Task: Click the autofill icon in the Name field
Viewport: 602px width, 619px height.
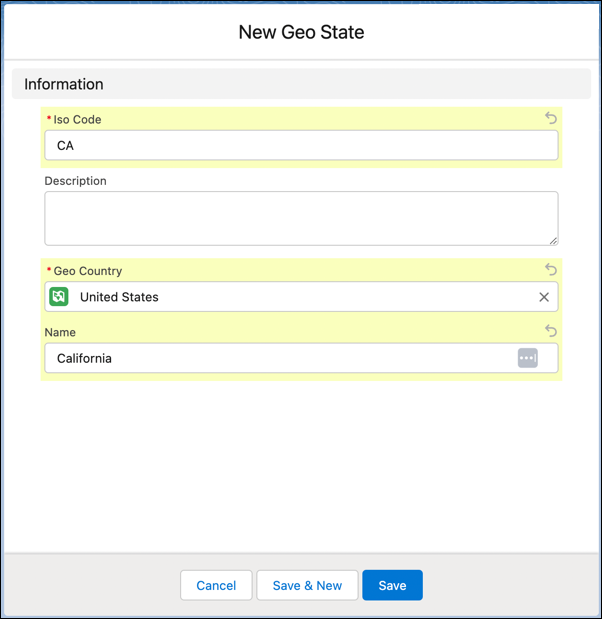Action: pos(527,358)
